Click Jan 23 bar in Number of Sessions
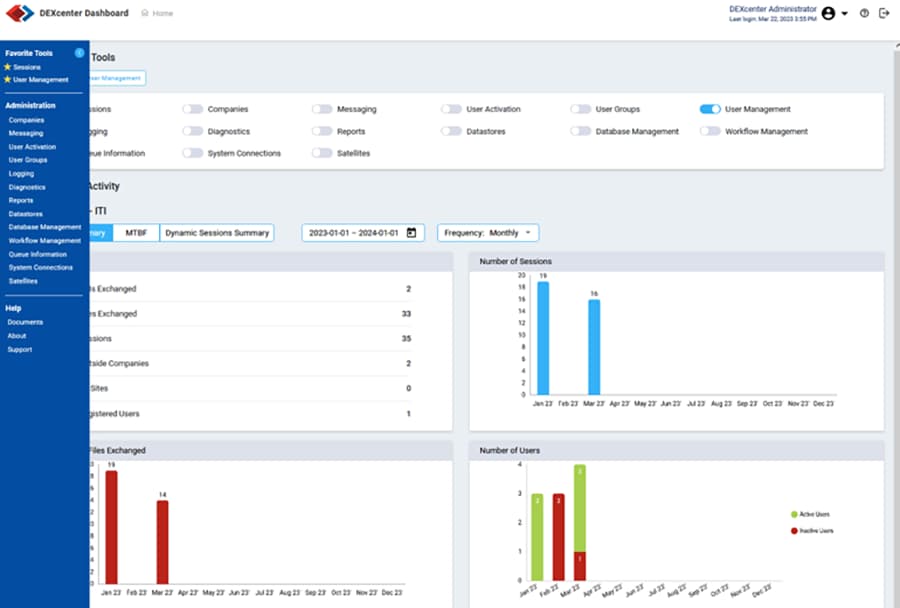The image size is (900, 608). 543,338
